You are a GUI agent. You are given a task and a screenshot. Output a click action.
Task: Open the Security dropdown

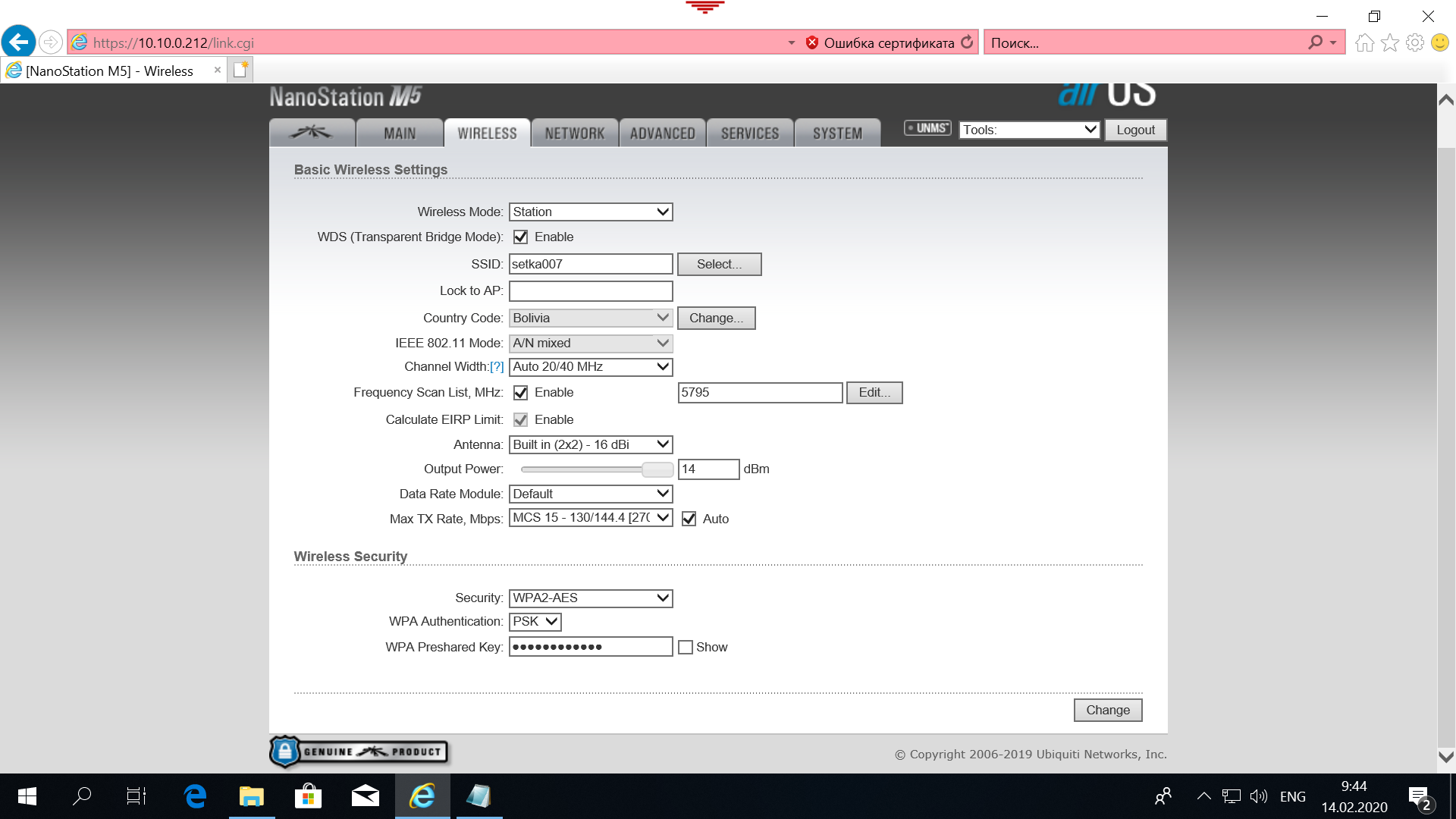point(591,598)
